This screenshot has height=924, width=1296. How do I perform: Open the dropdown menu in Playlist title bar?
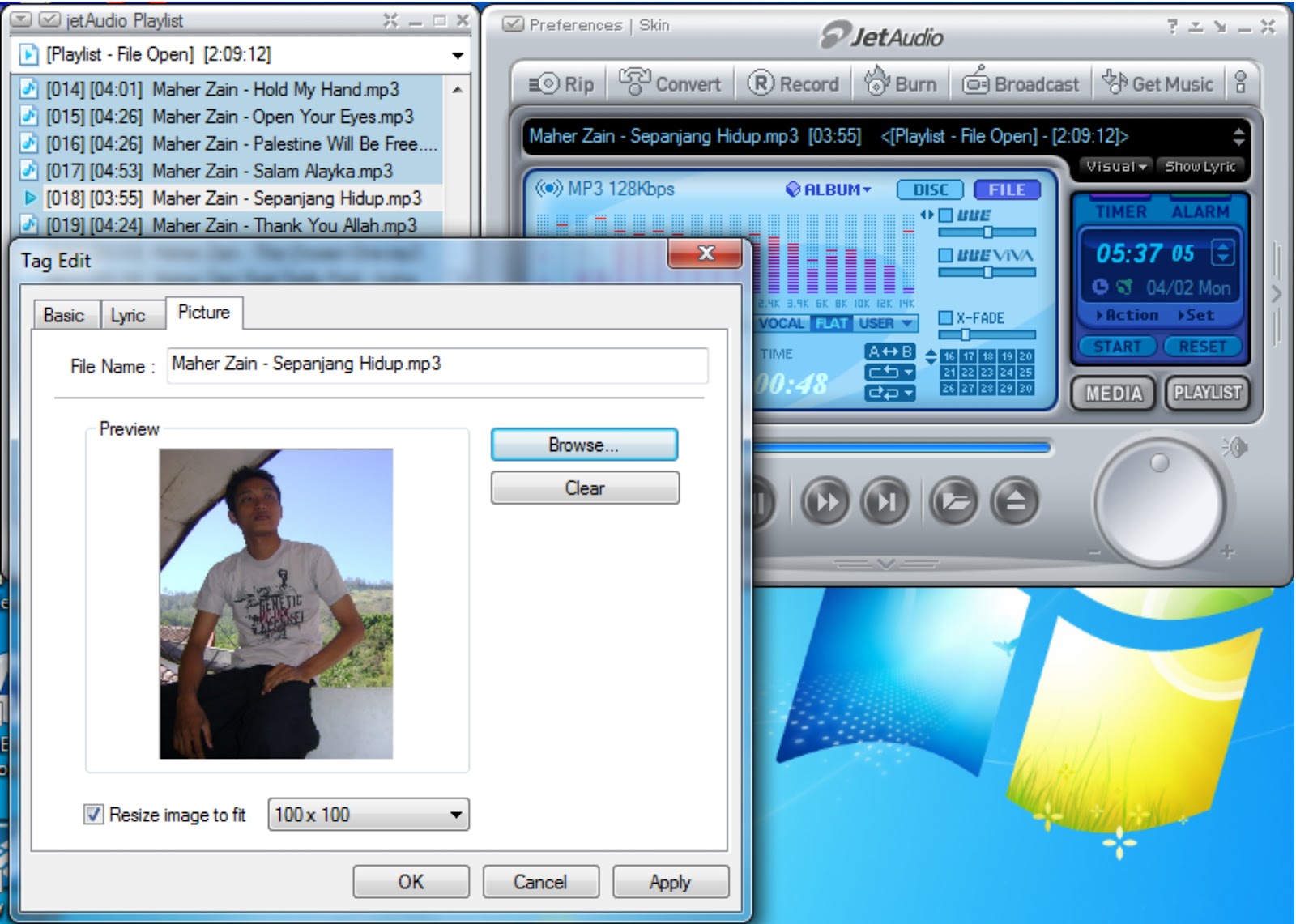coord(22,19)
